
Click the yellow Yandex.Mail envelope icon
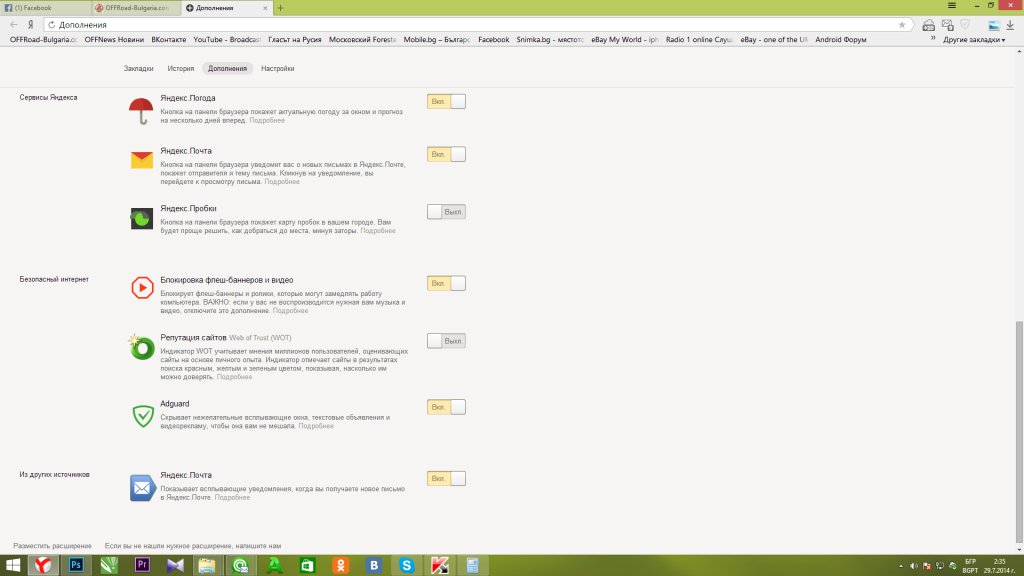tap(142, 160)
